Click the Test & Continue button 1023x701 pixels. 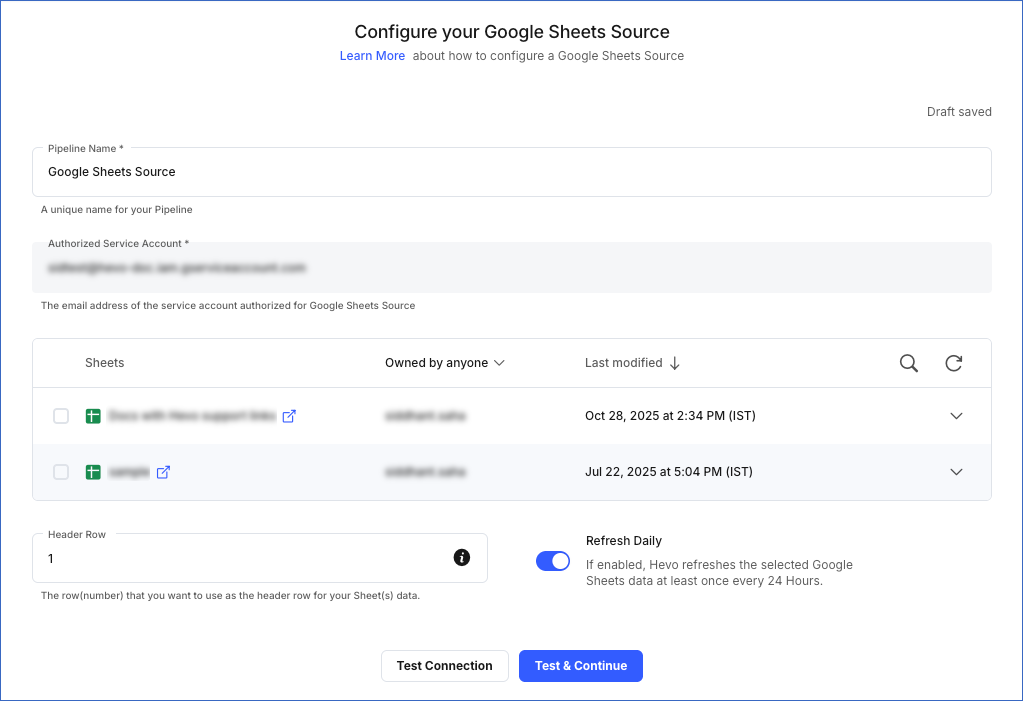pos(580,665)
